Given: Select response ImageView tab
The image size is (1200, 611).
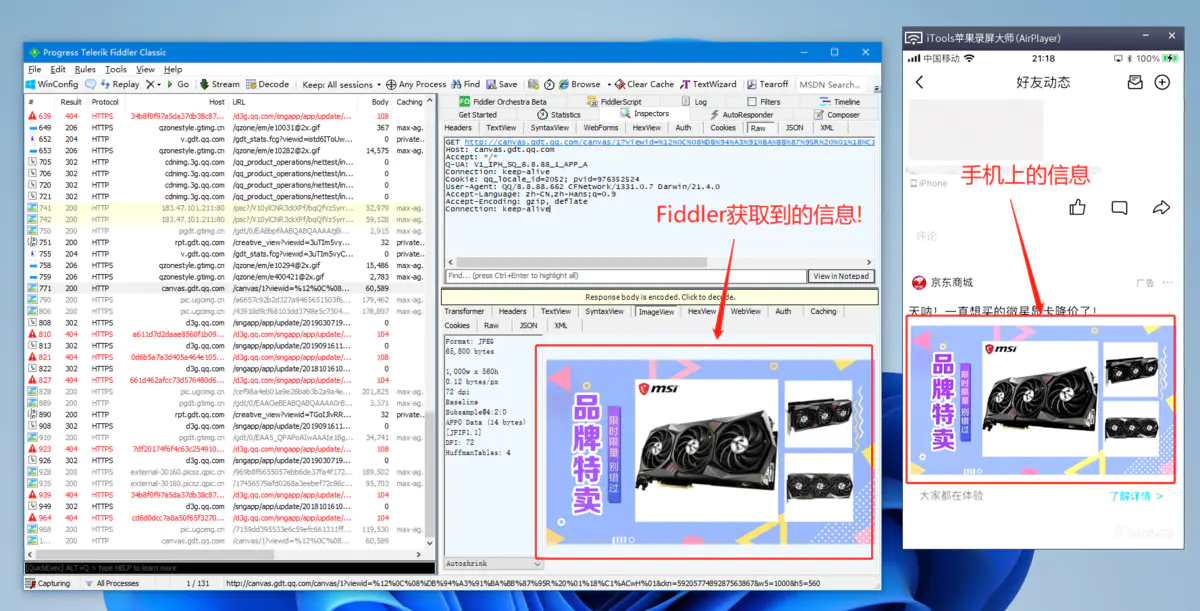Looking at the screenshot, I should (x=656, y=311).
